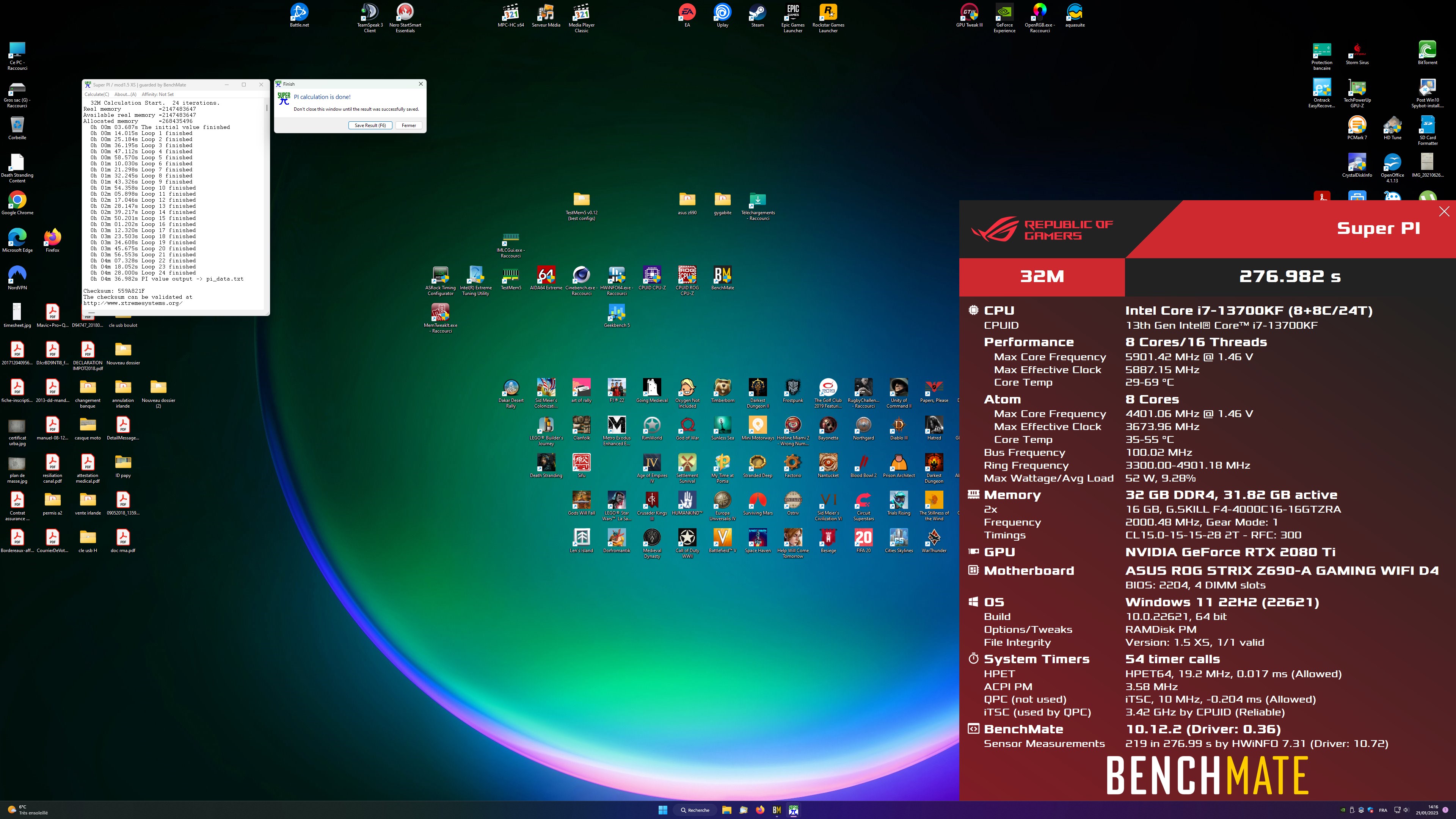Select the OpenRGB.exe shortcut icon
The height and width of the screenshot is (819, 1456).
tap(1039, 18)
